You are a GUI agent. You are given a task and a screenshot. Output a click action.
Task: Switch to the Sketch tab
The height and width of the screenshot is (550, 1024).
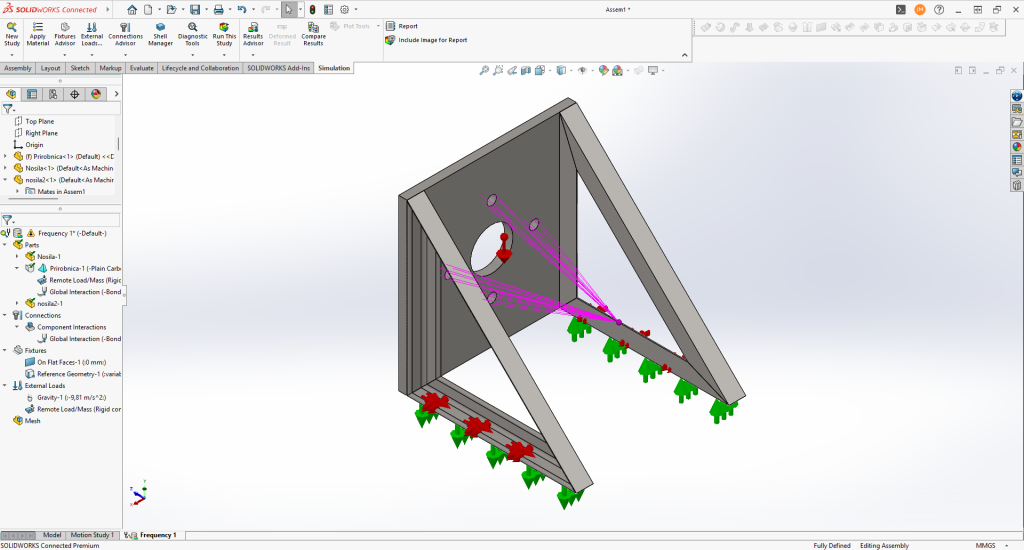click(80, 68)
